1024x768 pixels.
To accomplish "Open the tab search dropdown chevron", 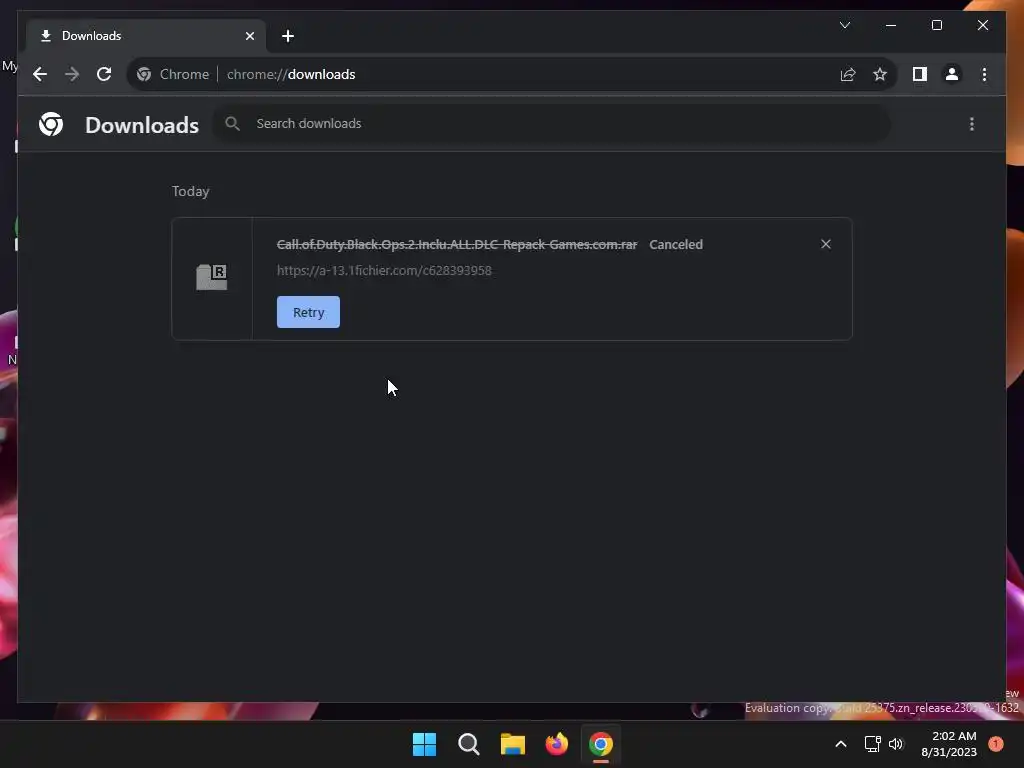I will [x=844, y=25].
